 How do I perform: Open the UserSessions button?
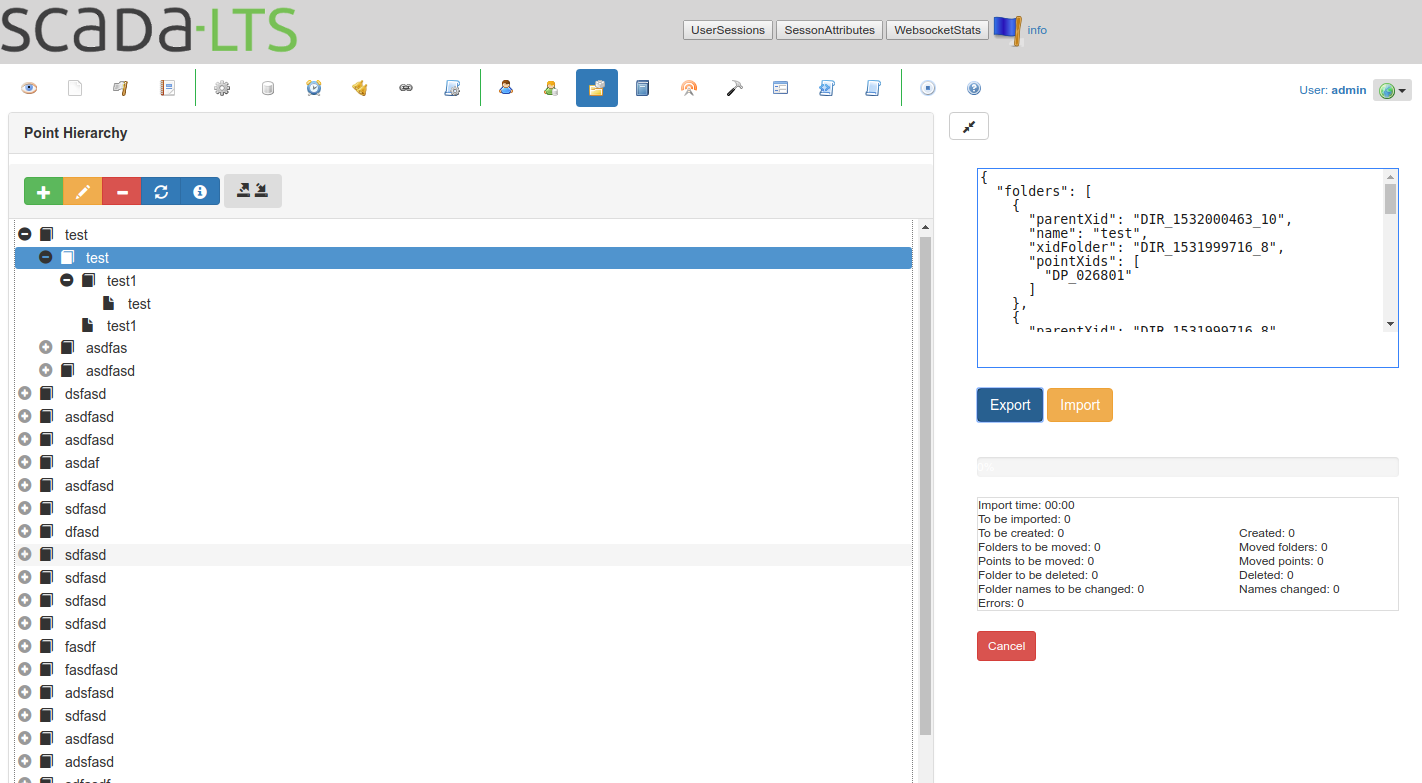click(728, 30)
